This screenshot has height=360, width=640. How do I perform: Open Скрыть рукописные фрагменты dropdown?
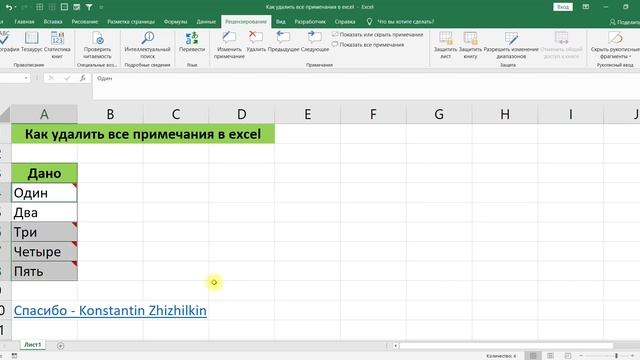615,45
